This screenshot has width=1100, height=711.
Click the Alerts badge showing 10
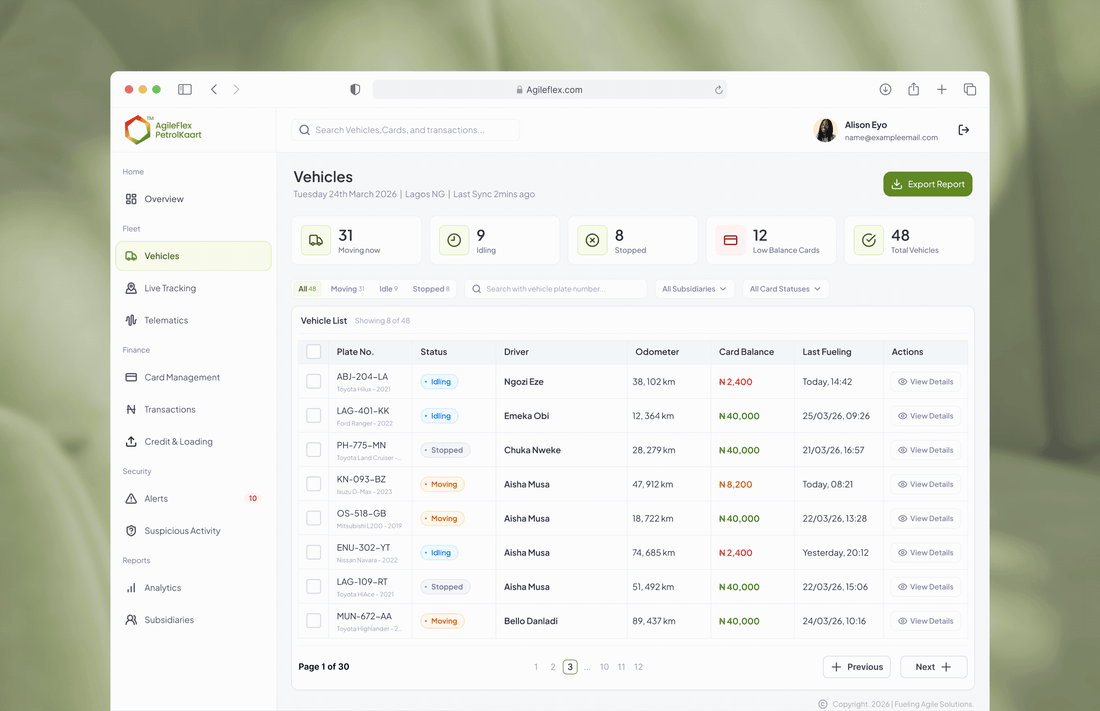click(253, 498)
